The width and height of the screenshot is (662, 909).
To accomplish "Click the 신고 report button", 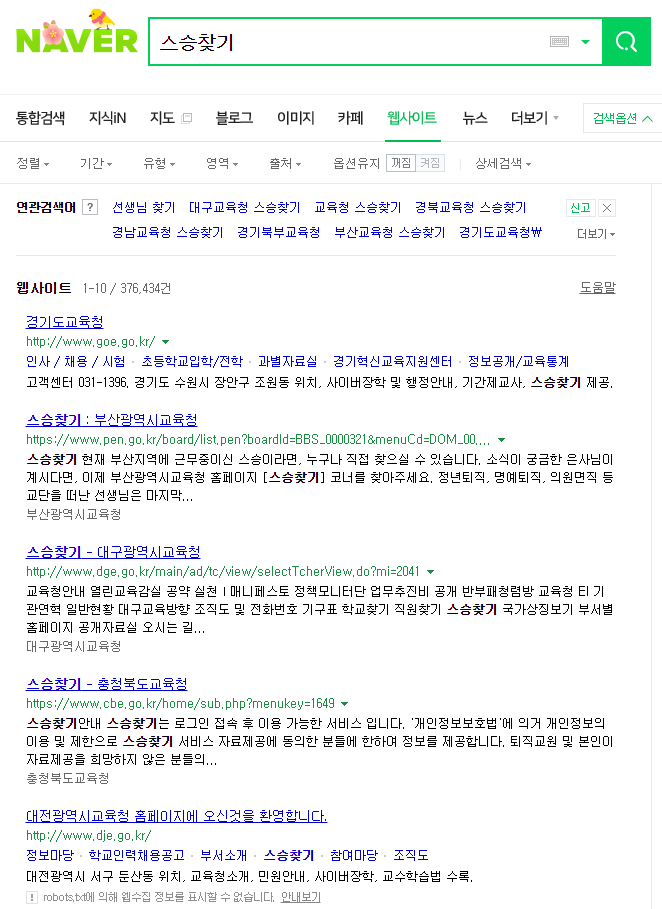I will [x=580, y=208].
